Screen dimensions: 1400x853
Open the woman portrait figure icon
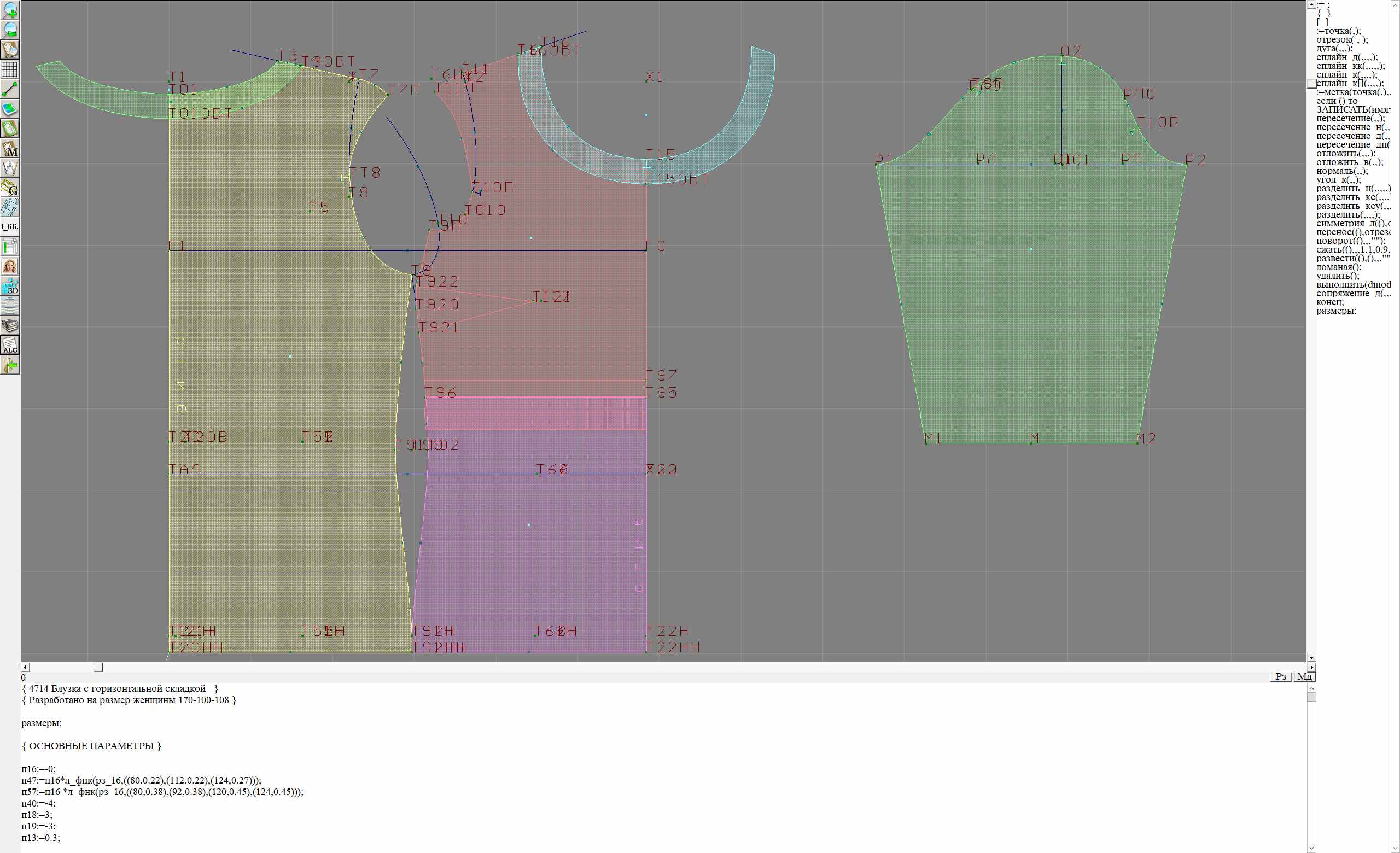click(x=10, y=266)
